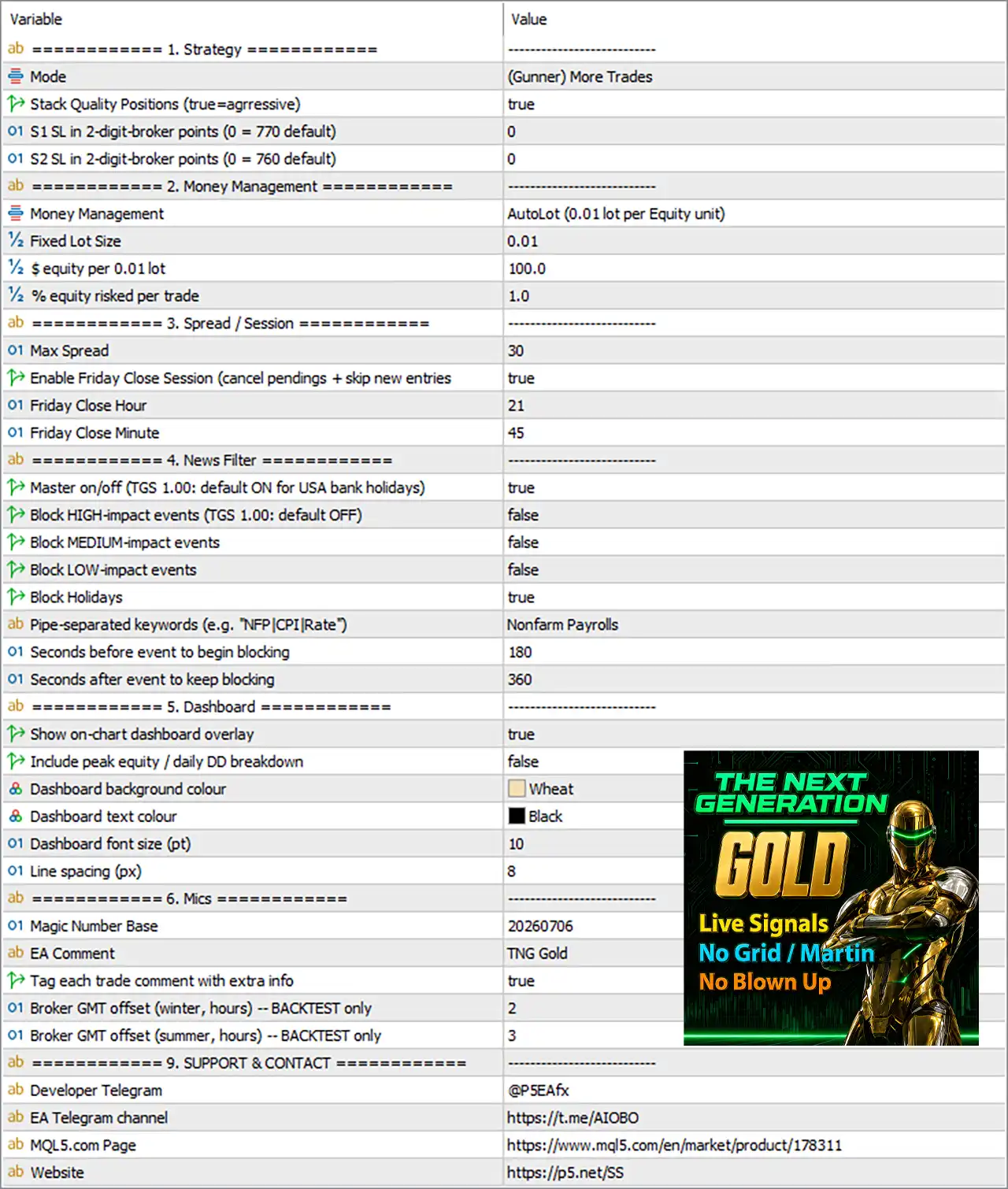Screen dimensions: 1008x1189
Task: Click the boolean icon beside Master on/off
Action: point(16,487)
